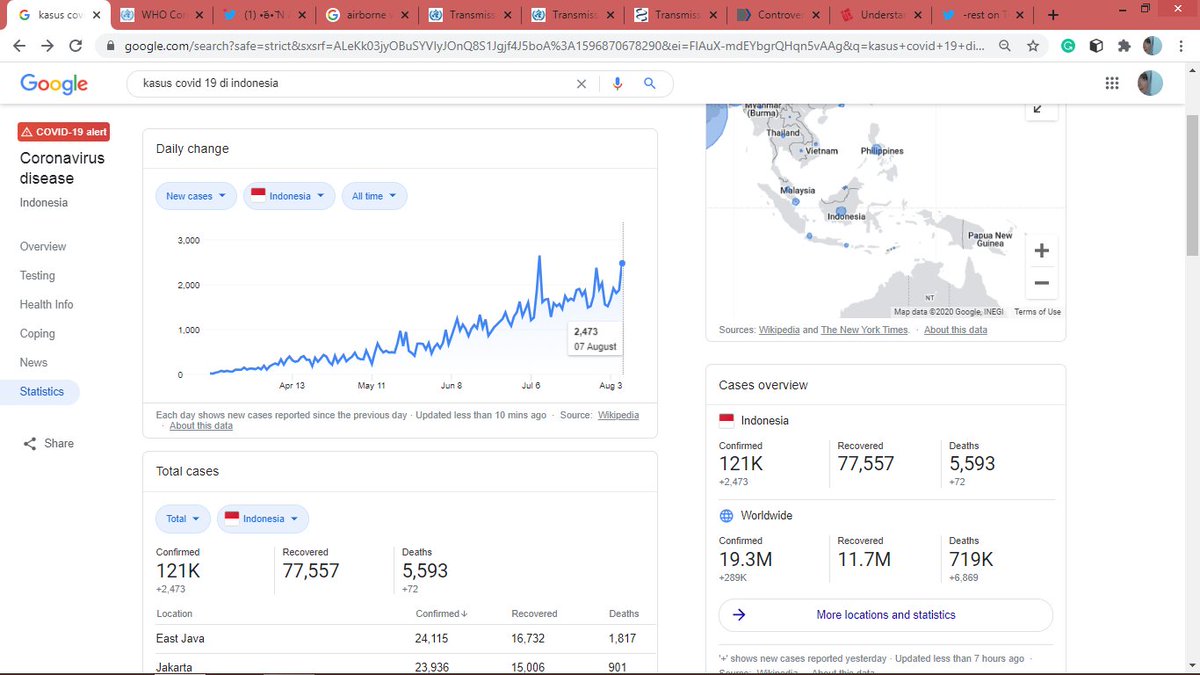
Task: Reload the current page
Action: point(76,46)
